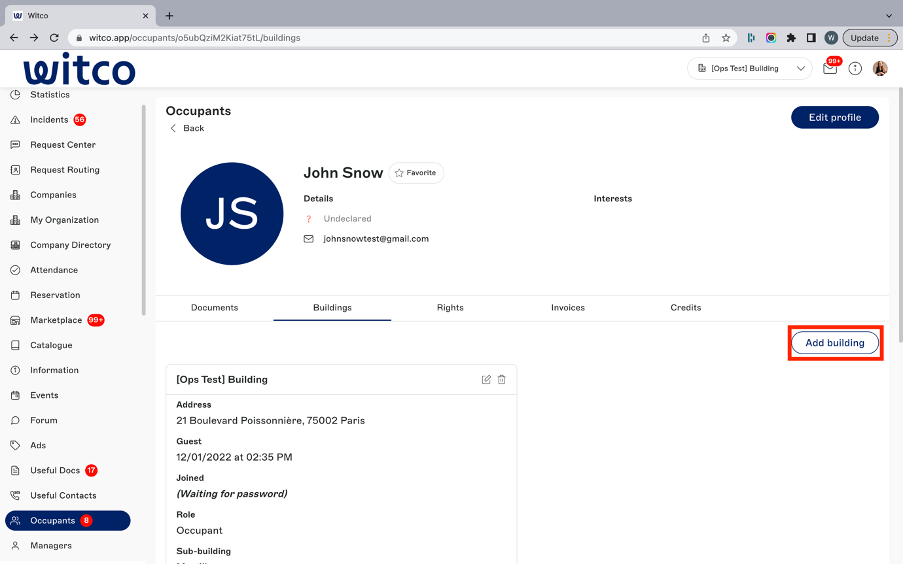Viewport: 904px width, 564px height.
Task: Click the Edit profile button
Action: click(x=834, y=118)
